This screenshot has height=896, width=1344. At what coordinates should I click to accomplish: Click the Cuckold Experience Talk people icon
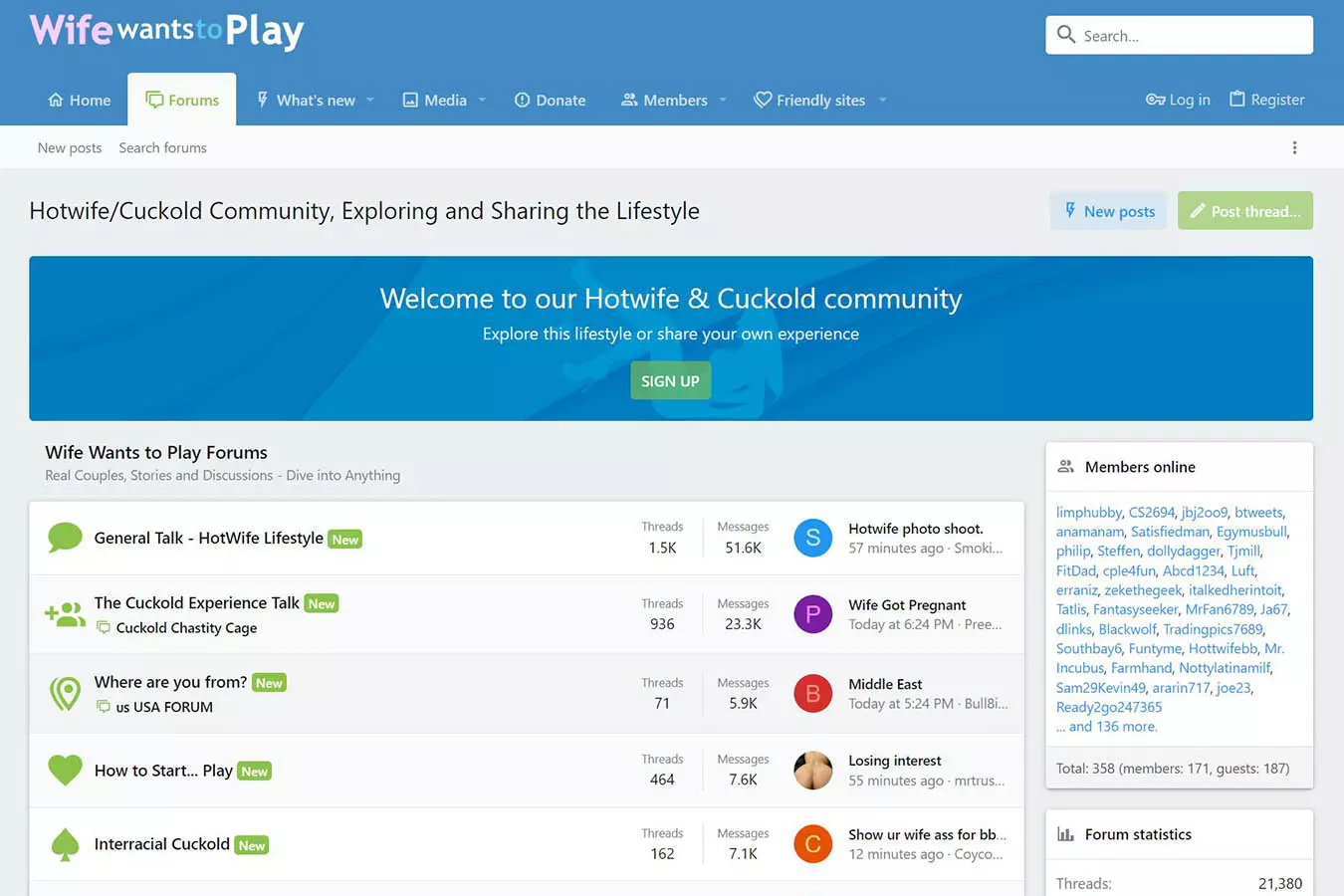[65, 614]
